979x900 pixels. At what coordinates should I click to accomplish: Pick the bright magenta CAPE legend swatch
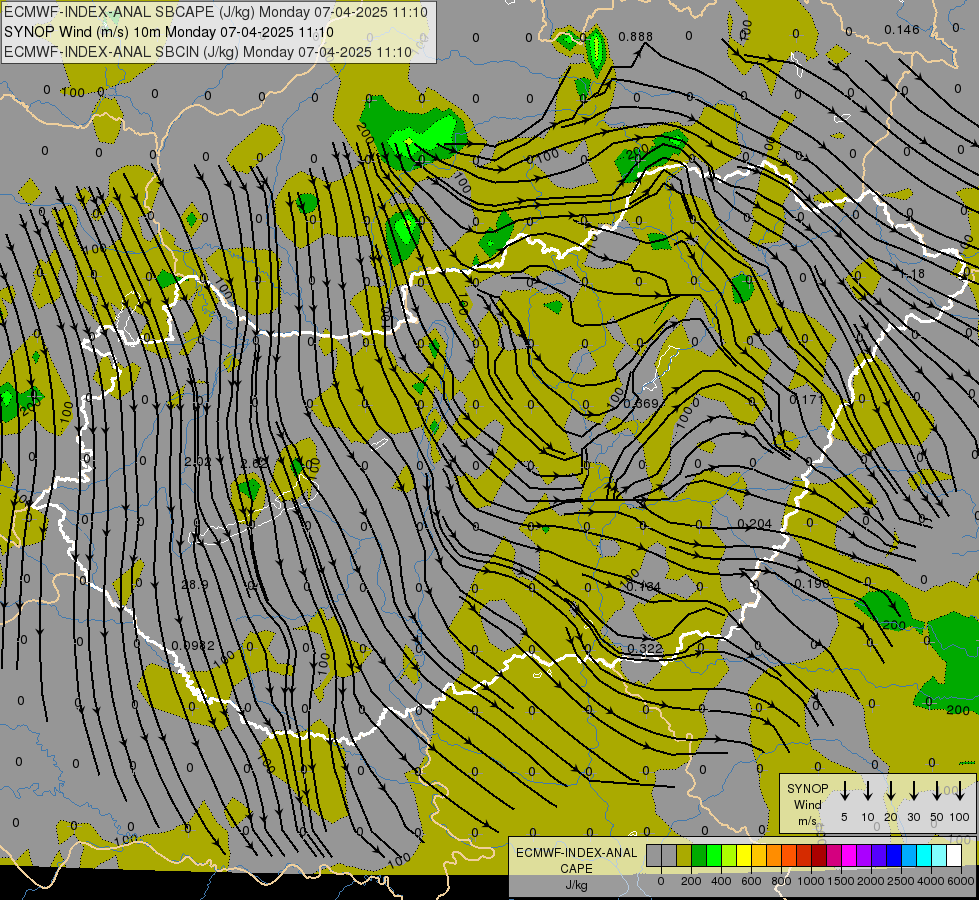849,855
